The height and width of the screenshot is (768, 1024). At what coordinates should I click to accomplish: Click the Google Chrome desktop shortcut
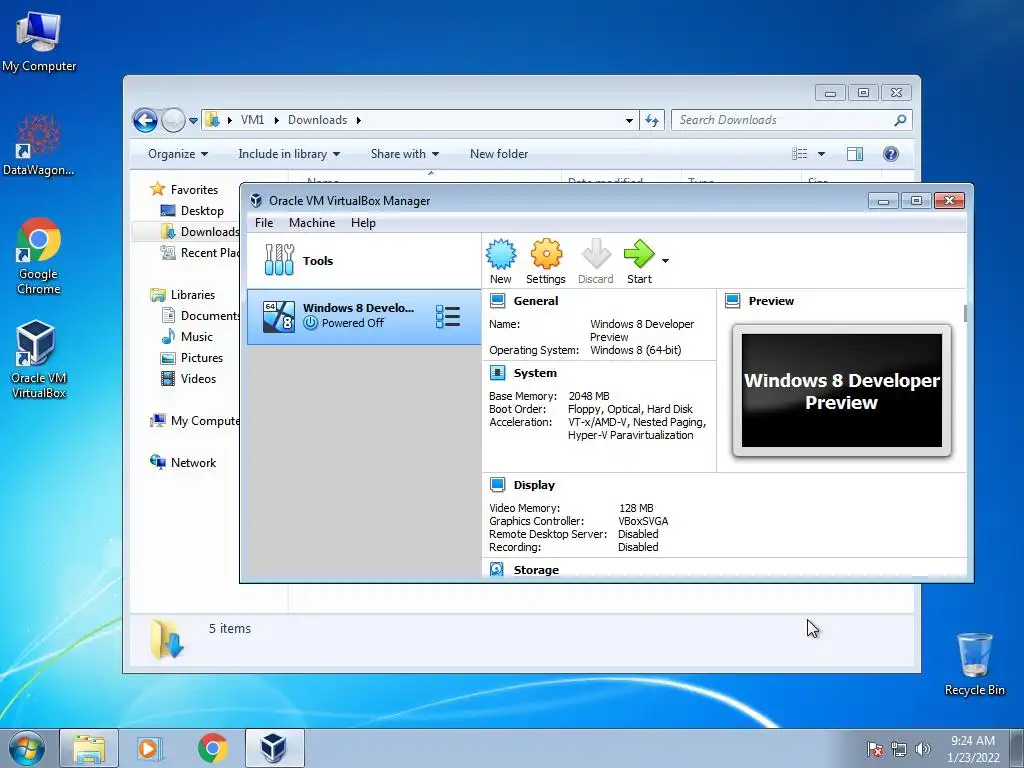(39, 257)
